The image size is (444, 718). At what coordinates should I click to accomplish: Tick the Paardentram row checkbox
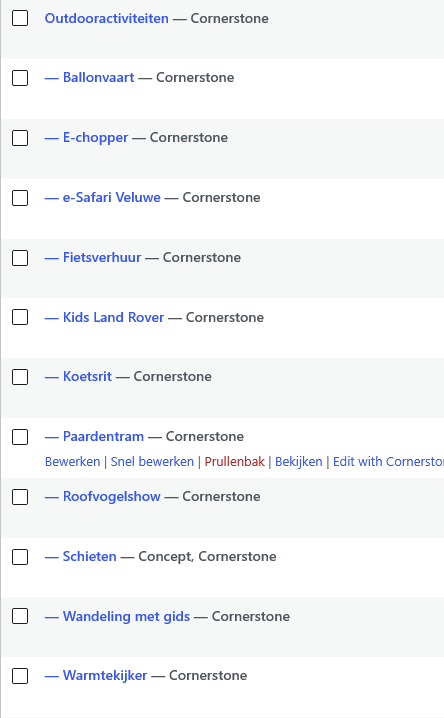20,437
